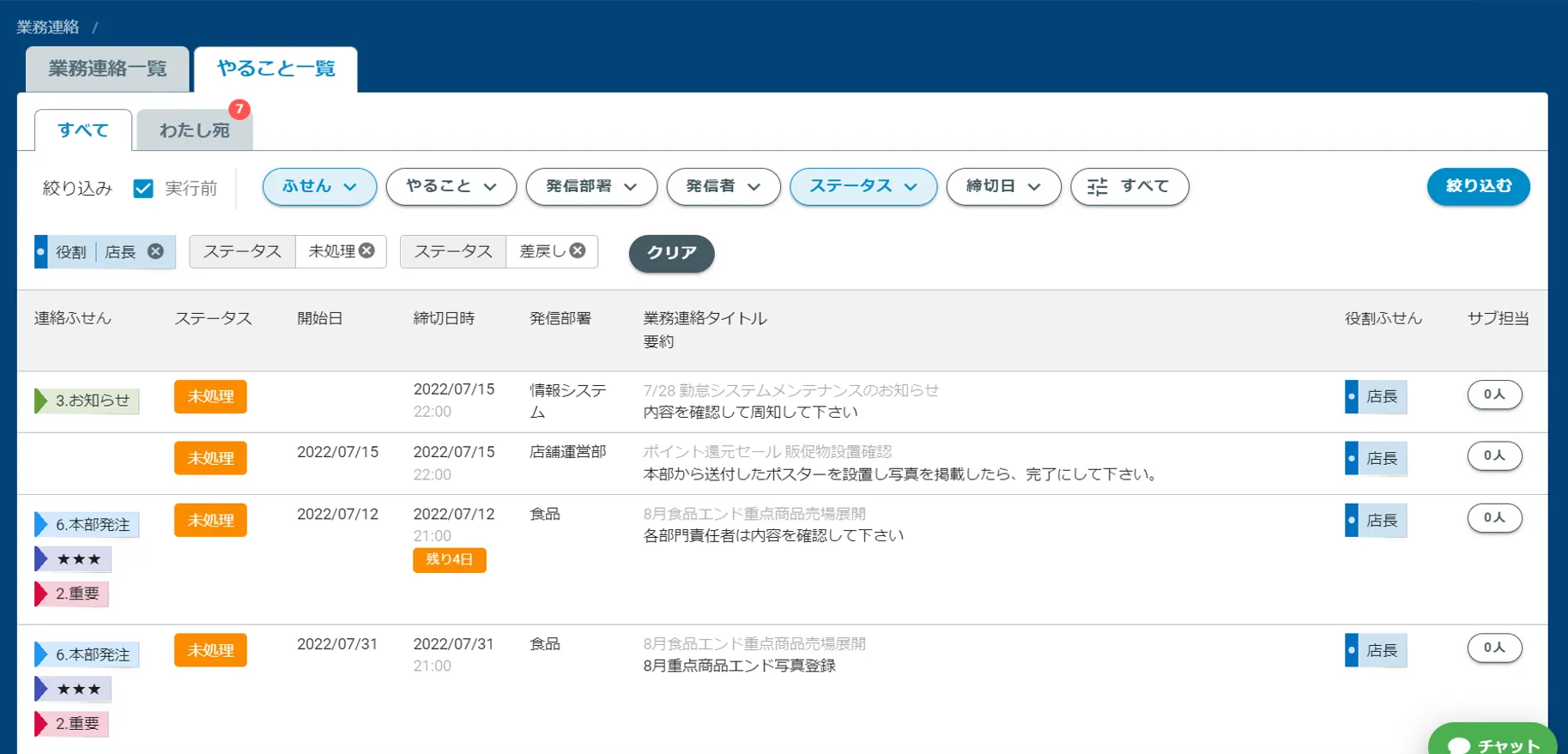Click 2.重要 tag in the 2022/07/31 row
The height and width of the screenshot is (754, 1568).
71,724
